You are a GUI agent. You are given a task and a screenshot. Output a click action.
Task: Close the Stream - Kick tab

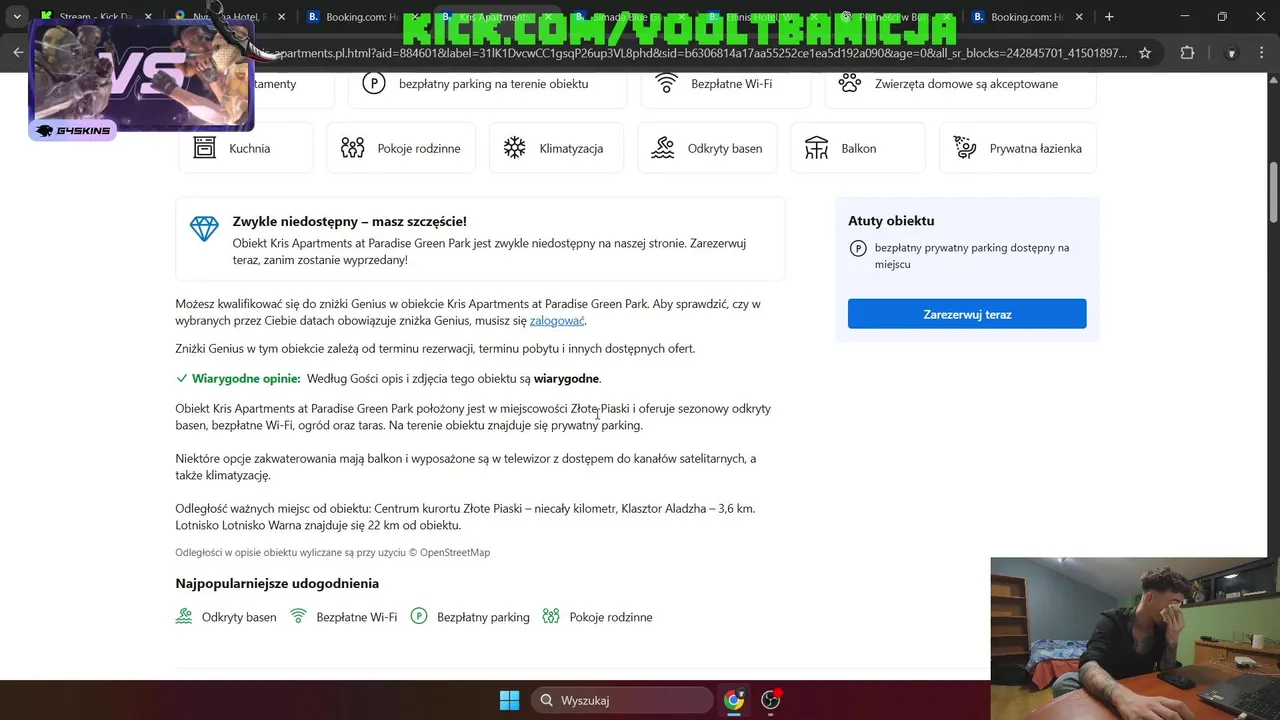148,17
